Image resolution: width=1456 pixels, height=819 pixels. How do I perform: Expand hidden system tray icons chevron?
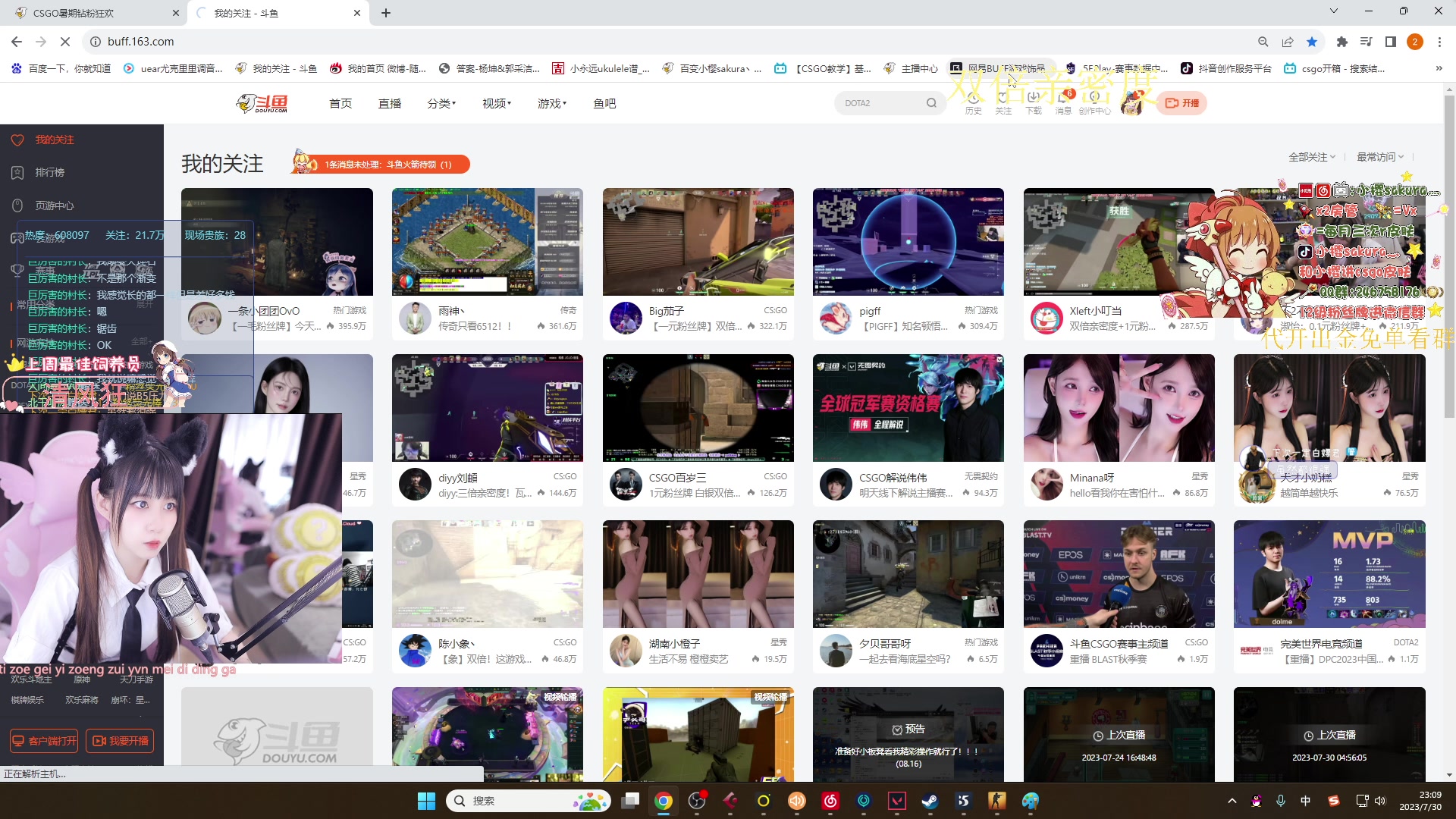[x=1232, y=801]
